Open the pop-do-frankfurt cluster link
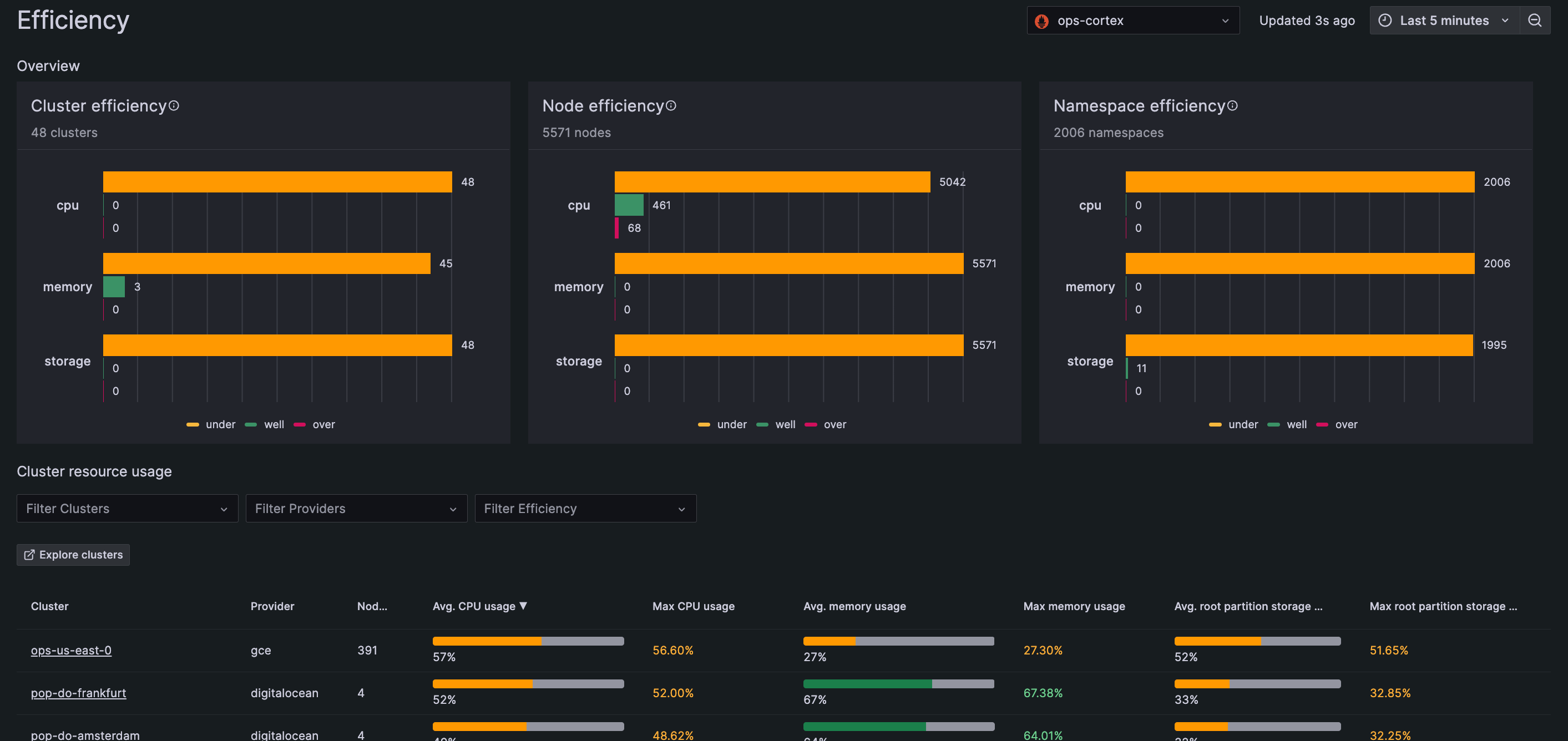The height and width of the screenshot is (741, 1568). click(x=79, y=693)
